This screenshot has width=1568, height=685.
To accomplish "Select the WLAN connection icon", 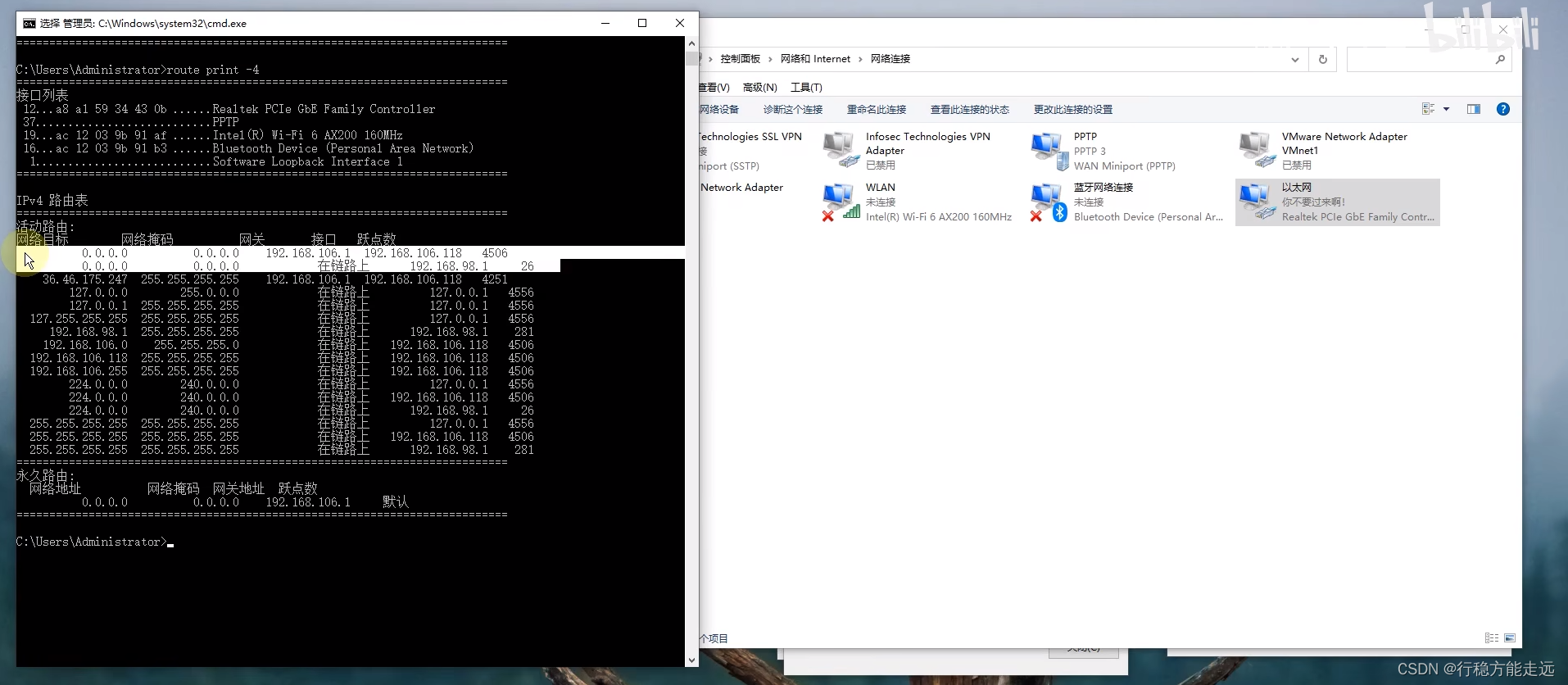I will coord(840,202).
